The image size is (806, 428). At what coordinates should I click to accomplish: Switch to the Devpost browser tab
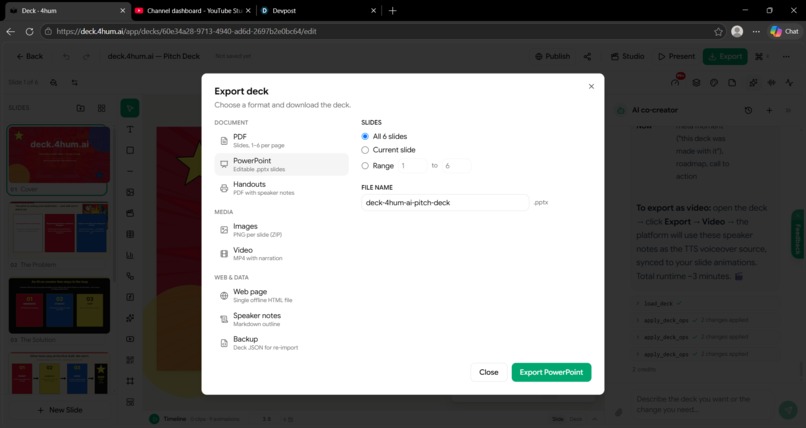point(319,10)
